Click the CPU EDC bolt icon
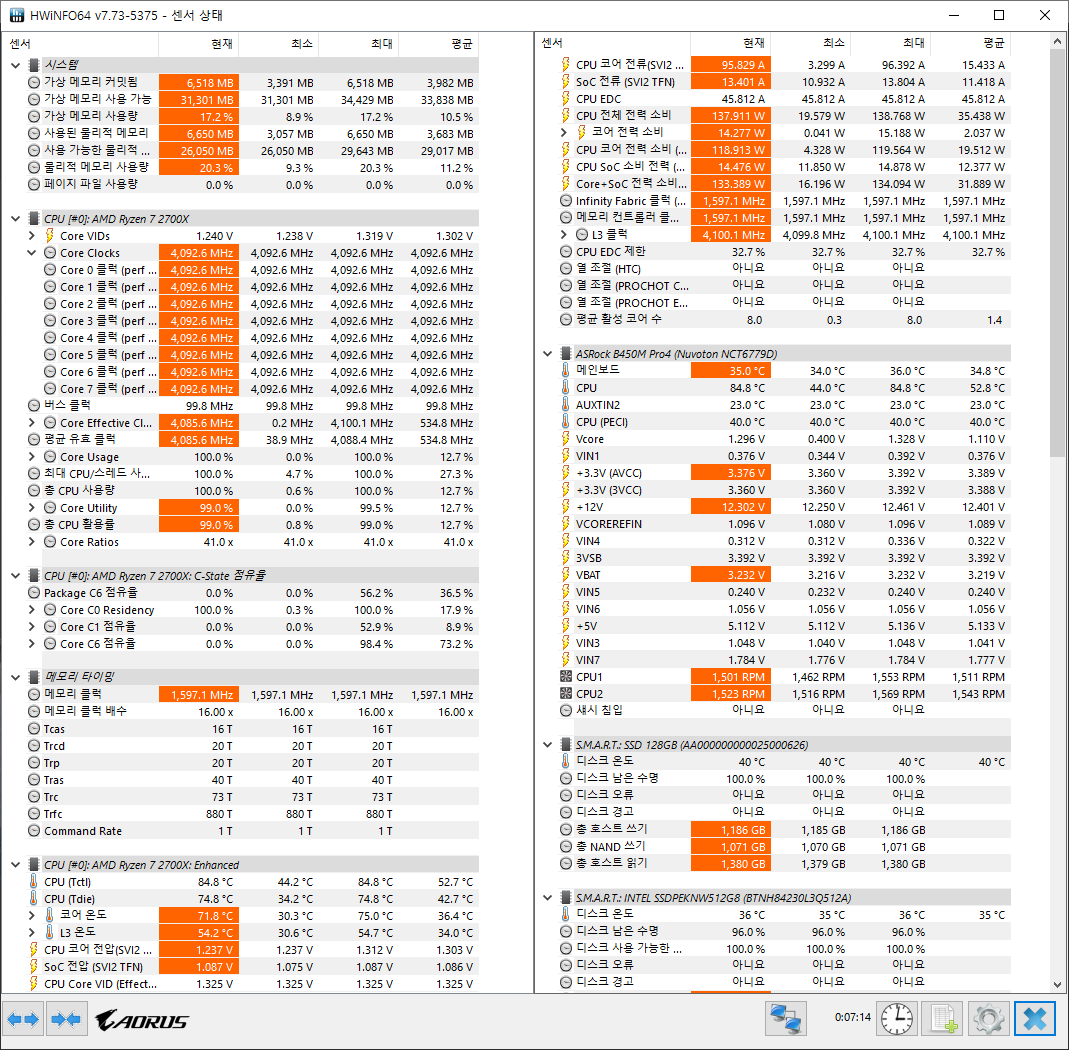1069x1050 pixels. (x=565, y=99)
